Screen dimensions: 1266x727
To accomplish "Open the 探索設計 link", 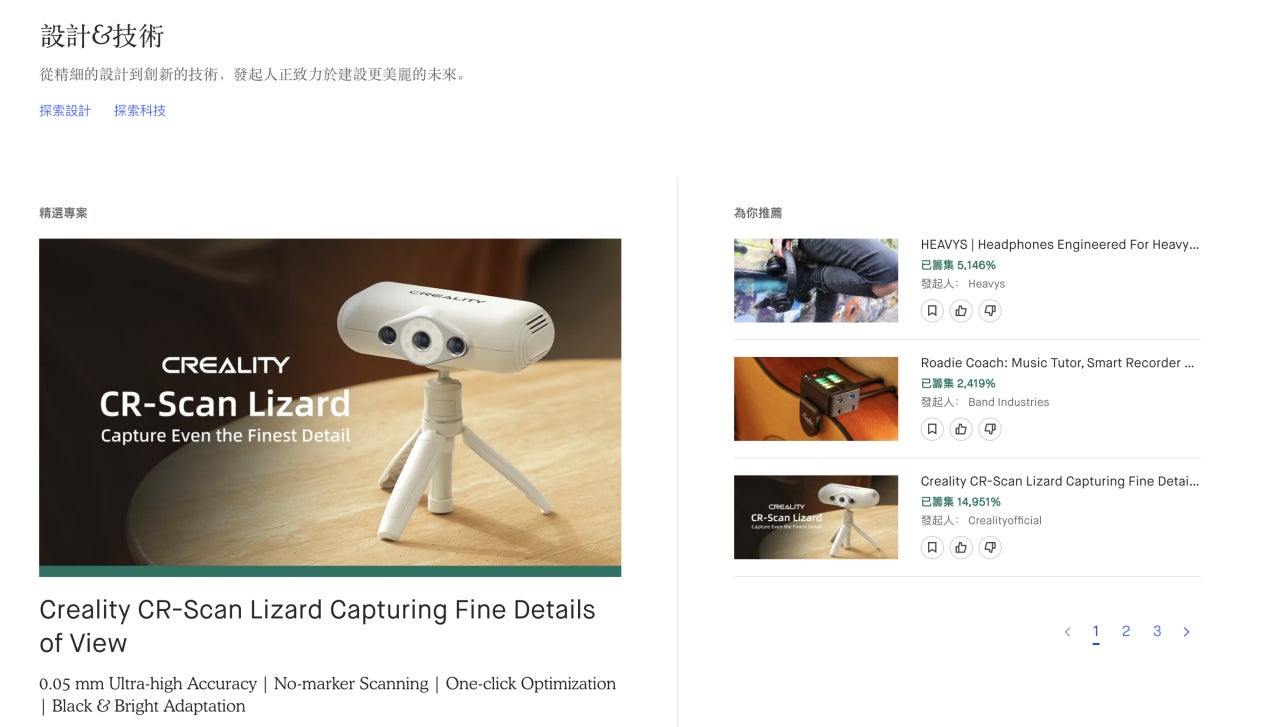I will pyautogui.click(x=65, y=111).
